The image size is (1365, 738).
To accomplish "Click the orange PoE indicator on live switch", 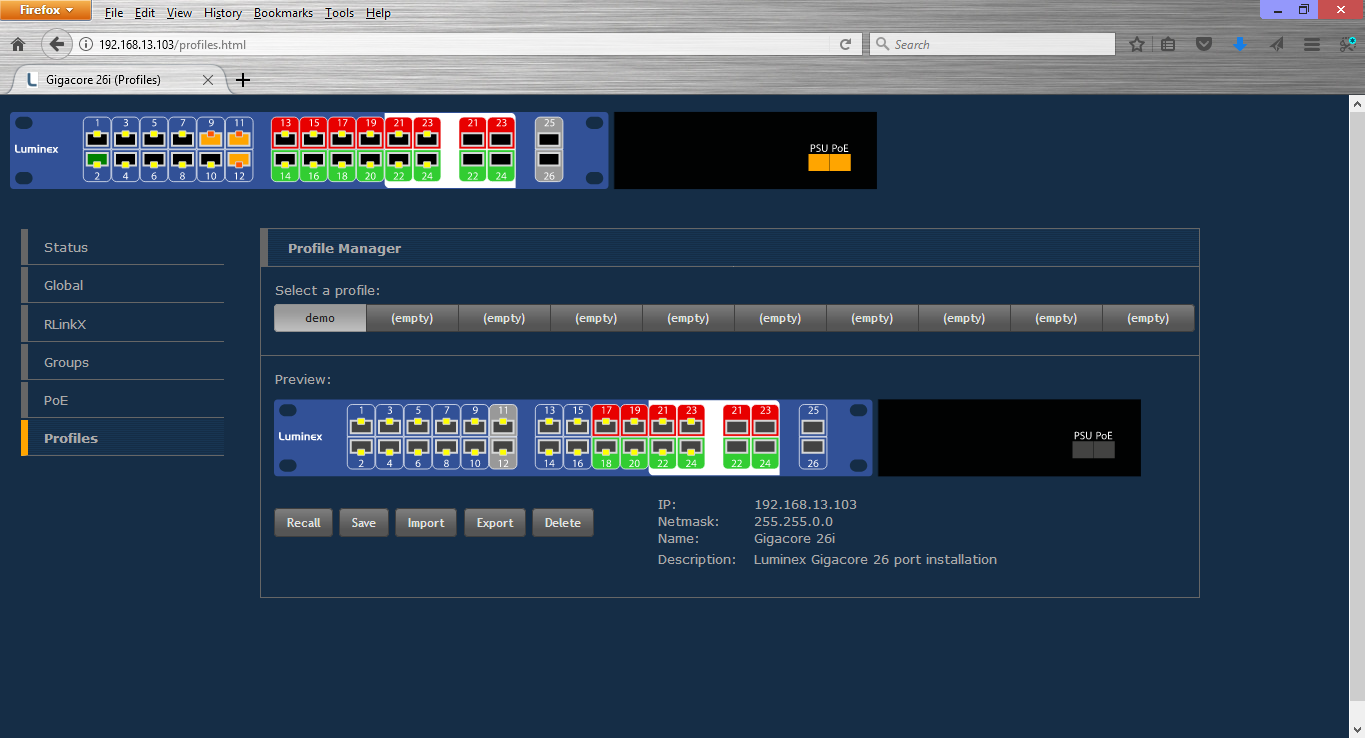I will (840, 162).
